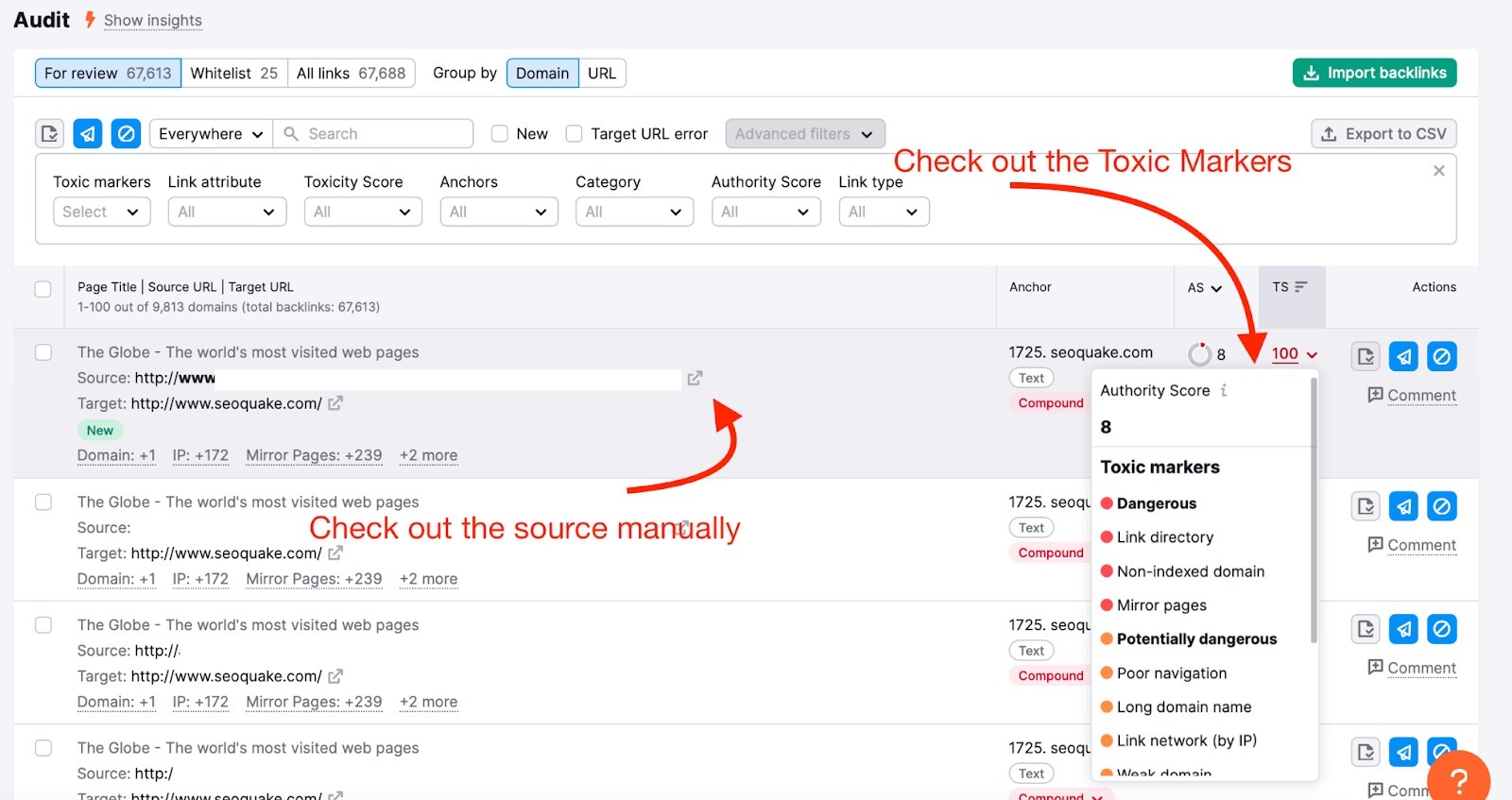
Task: Group results by URL
Action: tap(602, 73)
